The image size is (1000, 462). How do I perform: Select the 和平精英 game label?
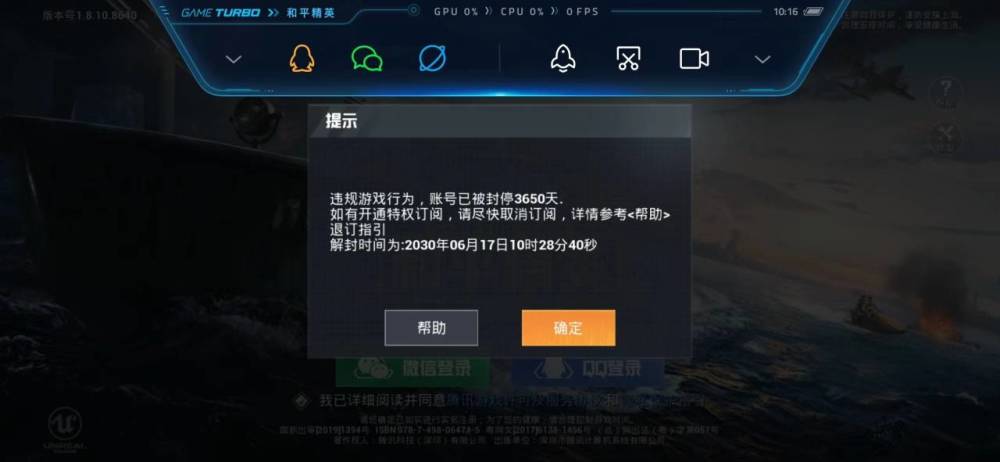310,13
